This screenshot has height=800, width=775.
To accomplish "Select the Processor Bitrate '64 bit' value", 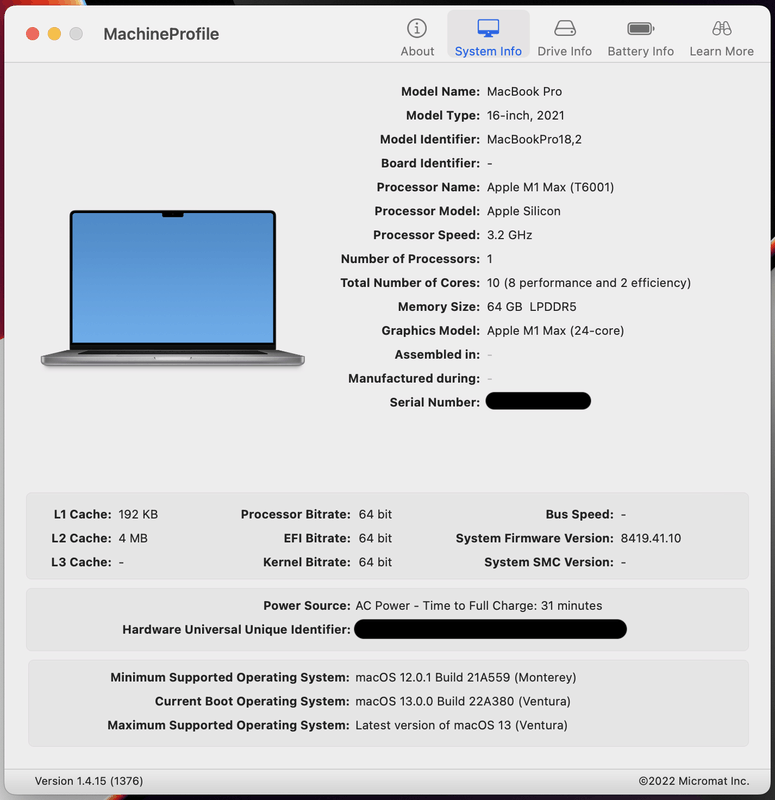I will tap(375, 514).
